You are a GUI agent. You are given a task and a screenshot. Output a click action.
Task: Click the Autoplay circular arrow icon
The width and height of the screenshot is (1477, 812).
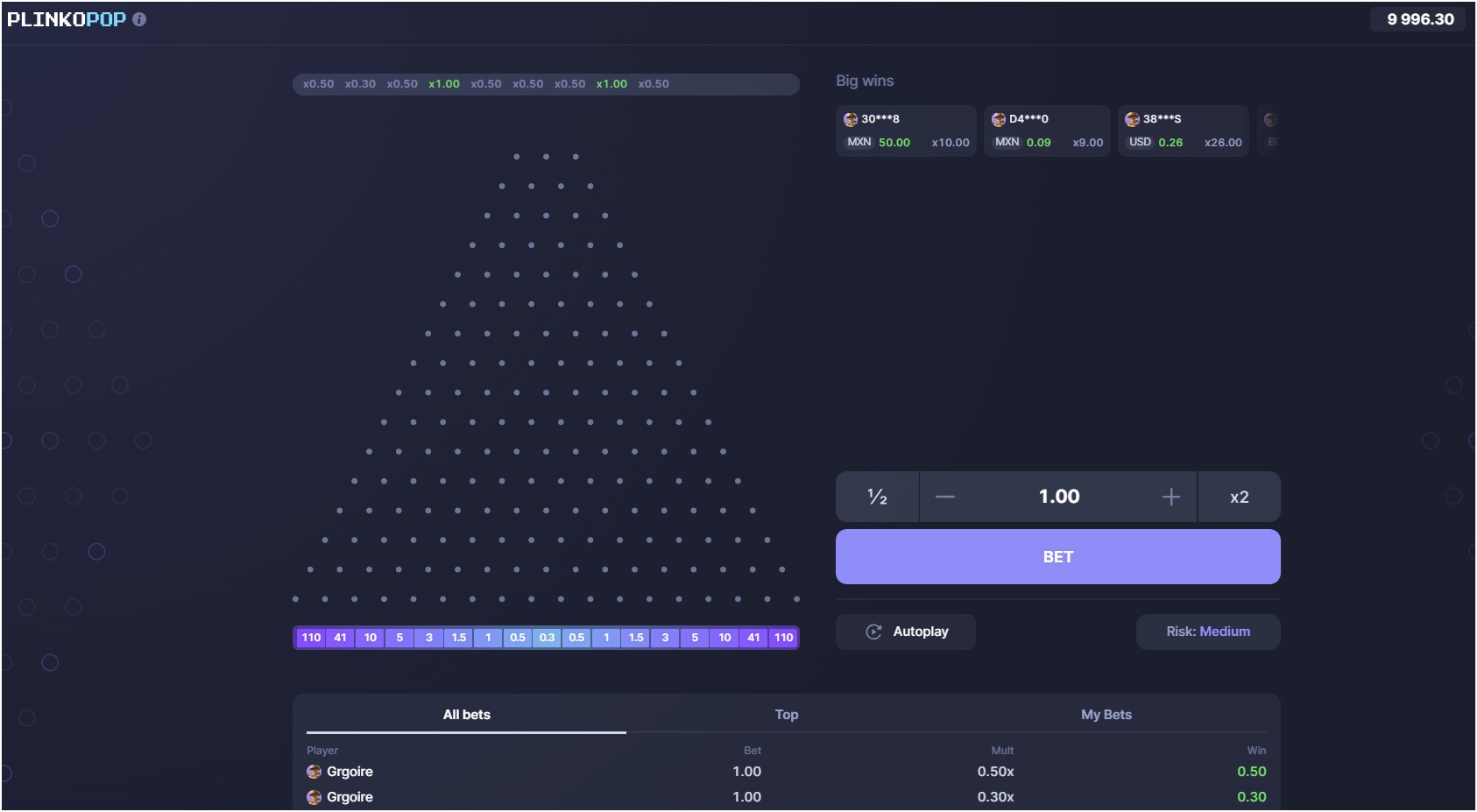click(873, 631)
